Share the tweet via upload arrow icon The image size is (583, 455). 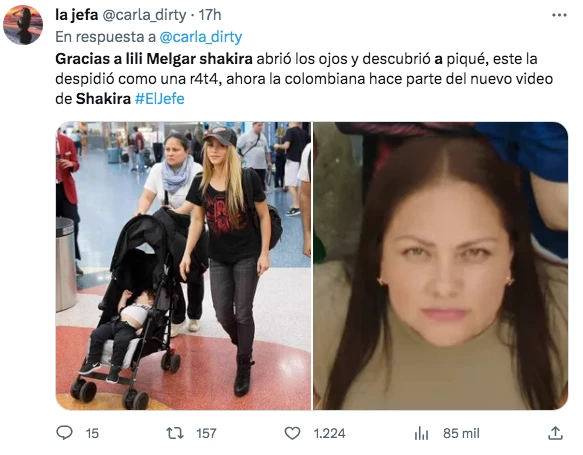point(555,433)
